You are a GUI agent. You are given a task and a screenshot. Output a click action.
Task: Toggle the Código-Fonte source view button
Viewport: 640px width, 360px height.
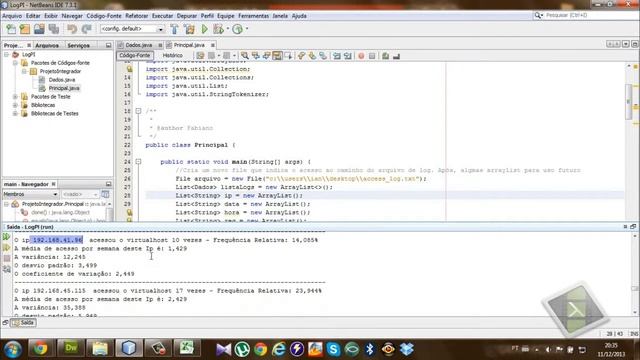[135, 56]
